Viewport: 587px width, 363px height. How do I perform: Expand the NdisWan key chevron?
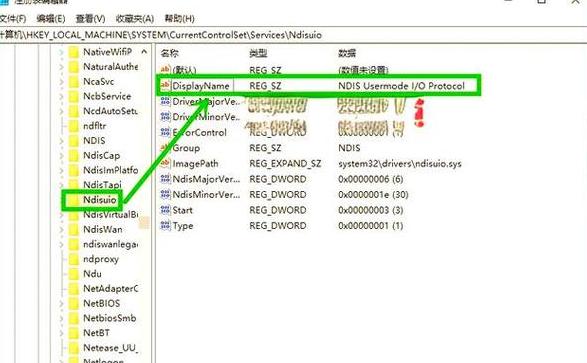click(61, 229)
